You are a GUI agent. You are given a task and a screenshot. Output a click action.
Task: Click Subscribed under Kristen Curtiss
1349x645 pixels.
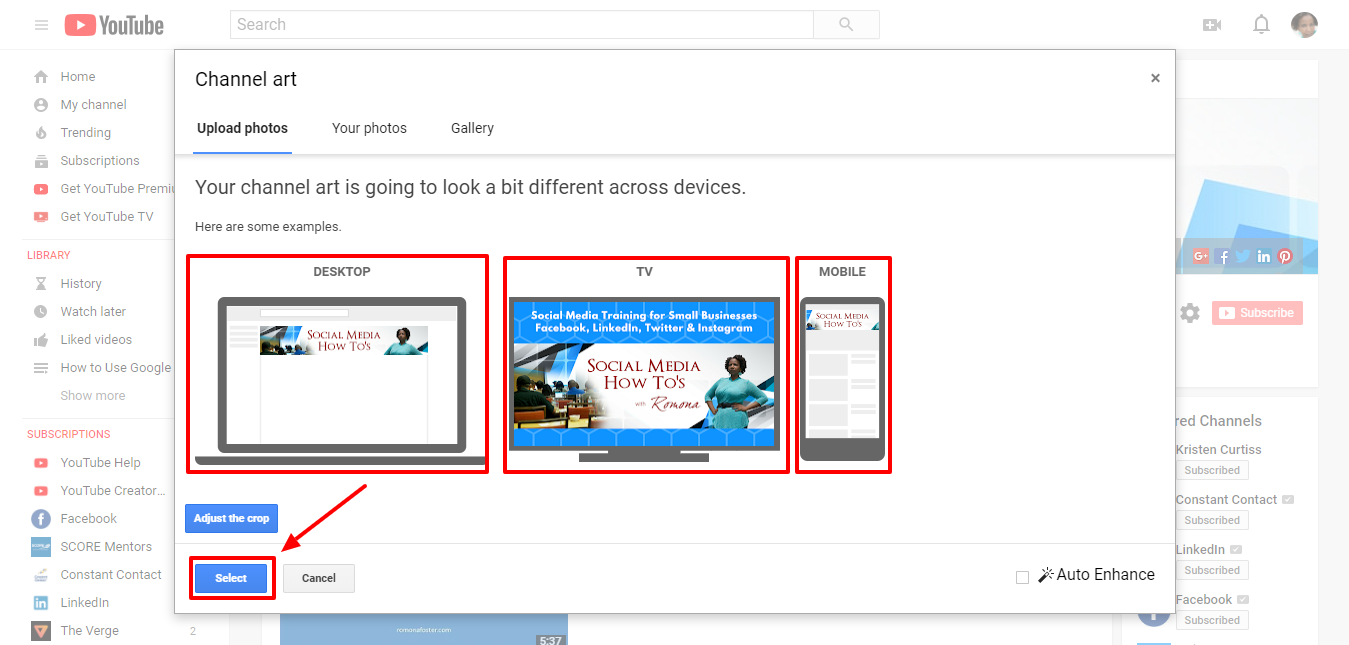1212,470
